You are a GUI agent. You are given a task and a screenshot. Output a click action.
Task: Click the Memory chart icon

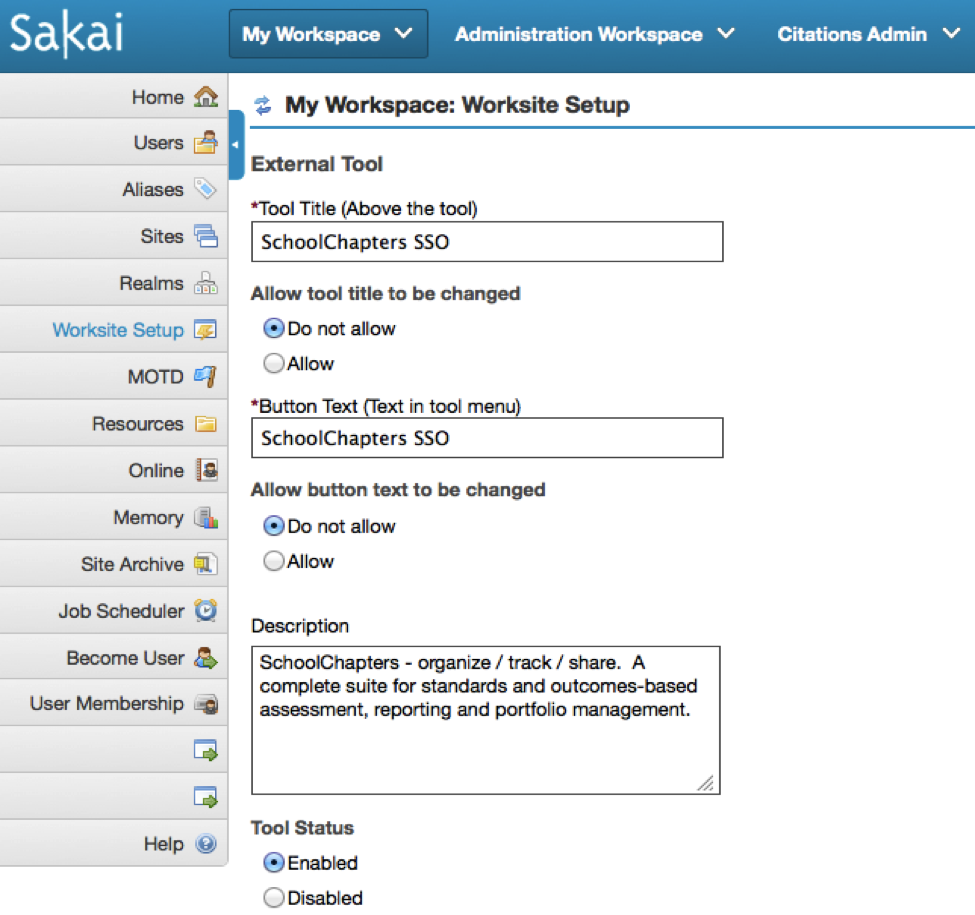[x=206, y=517]
